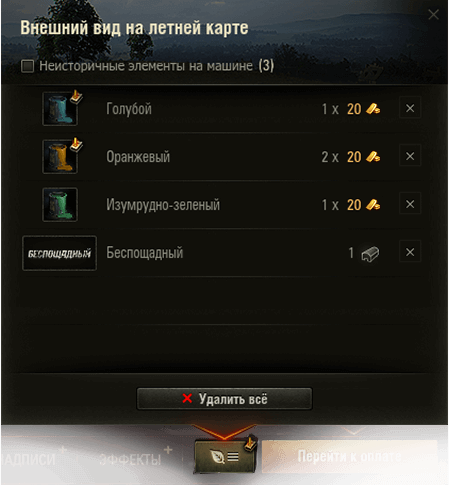Open the ЭФФЕКТЫ tab

click(x=130, y=460)
